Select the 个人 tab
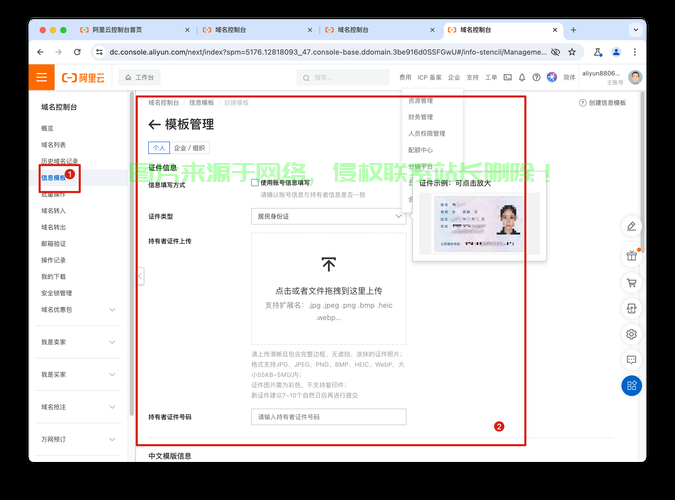Screen dimensions: 675x500 click(159, 148)
